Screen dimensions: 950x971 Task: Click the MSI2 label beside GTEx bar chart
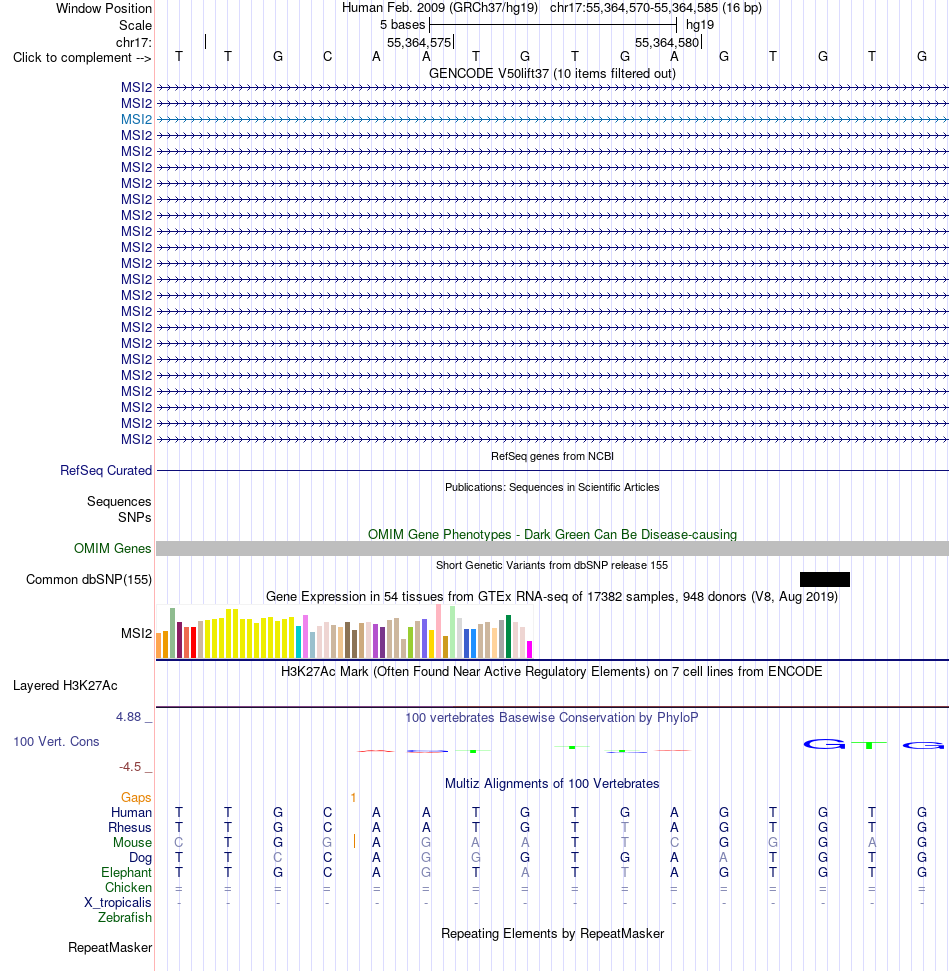[x=136, y=634]
